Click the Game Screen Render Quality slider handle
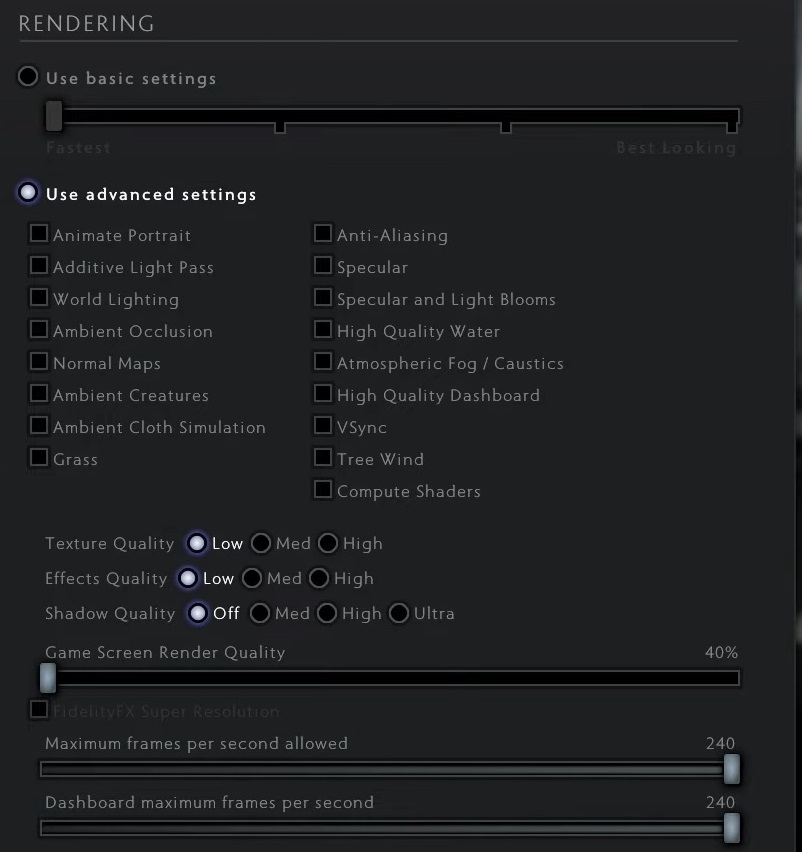The image size is (802, 852). pos(48,678)
